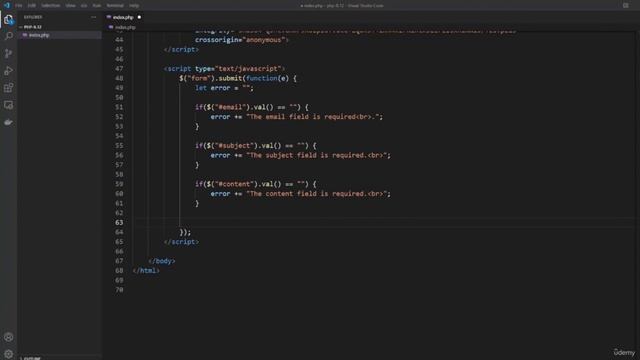
Task: Click index.php in the breadcrumb bar
Action: [125, 27]
